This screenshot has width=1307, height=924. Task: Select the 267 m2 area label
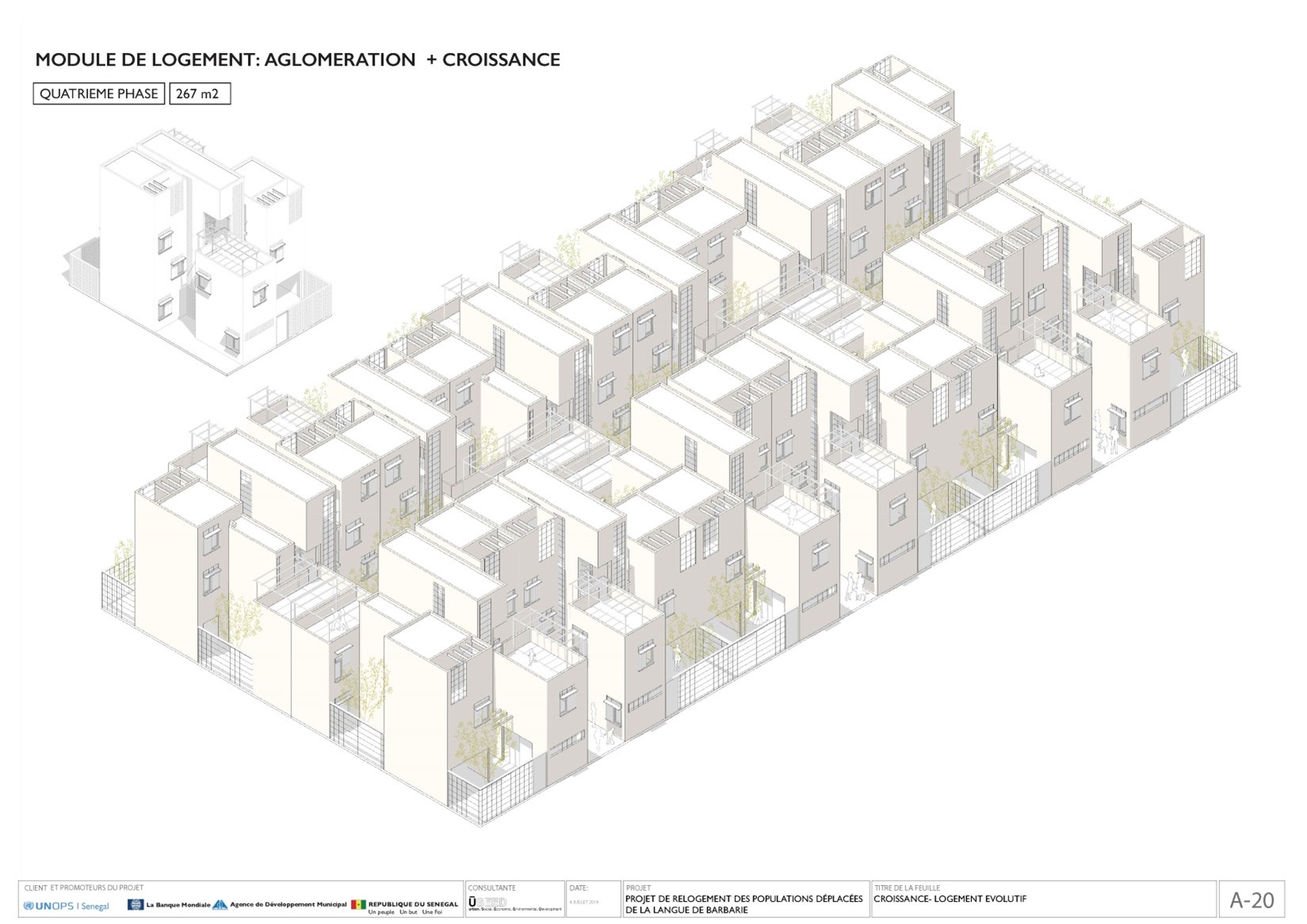click(200, 93)
